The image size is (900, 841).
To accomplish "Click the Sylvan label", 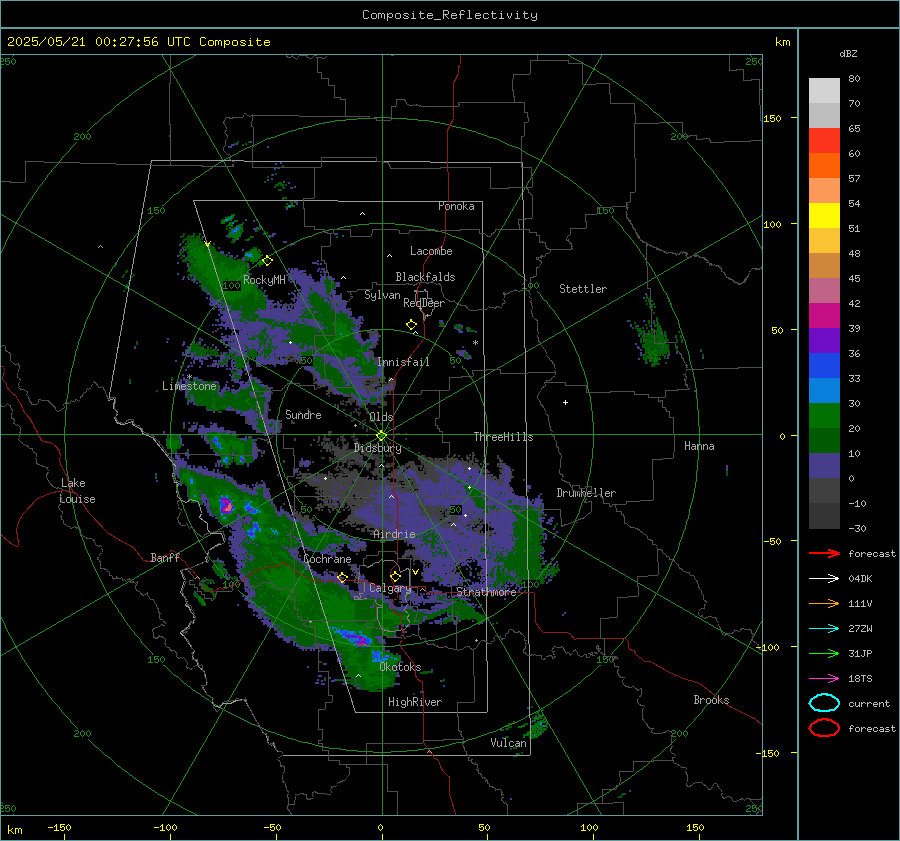I will (x=382, y=295).
